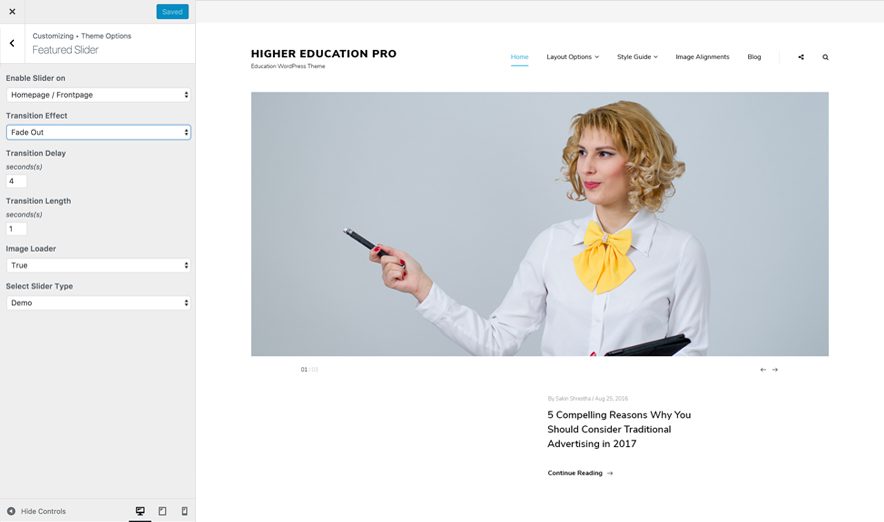Switch to mobile preview icon
Image resolution: width=884 pixels, height=522 pixels.
tap(184, 511)
